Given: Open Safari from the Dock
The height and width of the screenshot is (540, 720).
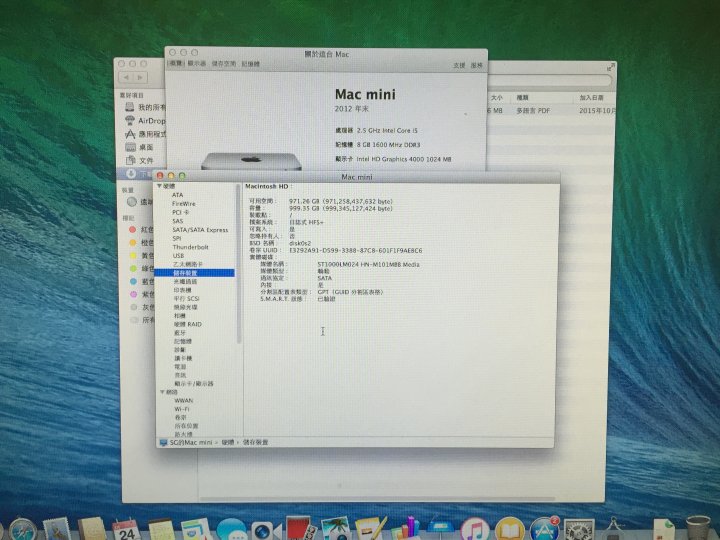Looking at the screenshot, I should (x=21, y=530).
